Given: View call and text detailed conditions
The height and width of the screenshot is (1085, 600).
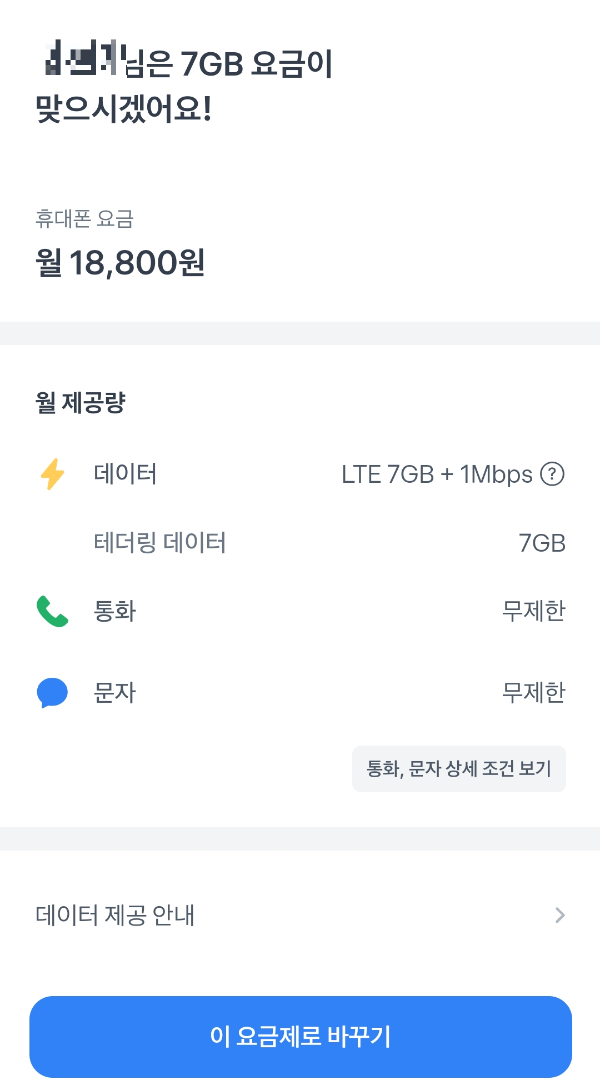Looking at the screenshot, I should 459,768.
